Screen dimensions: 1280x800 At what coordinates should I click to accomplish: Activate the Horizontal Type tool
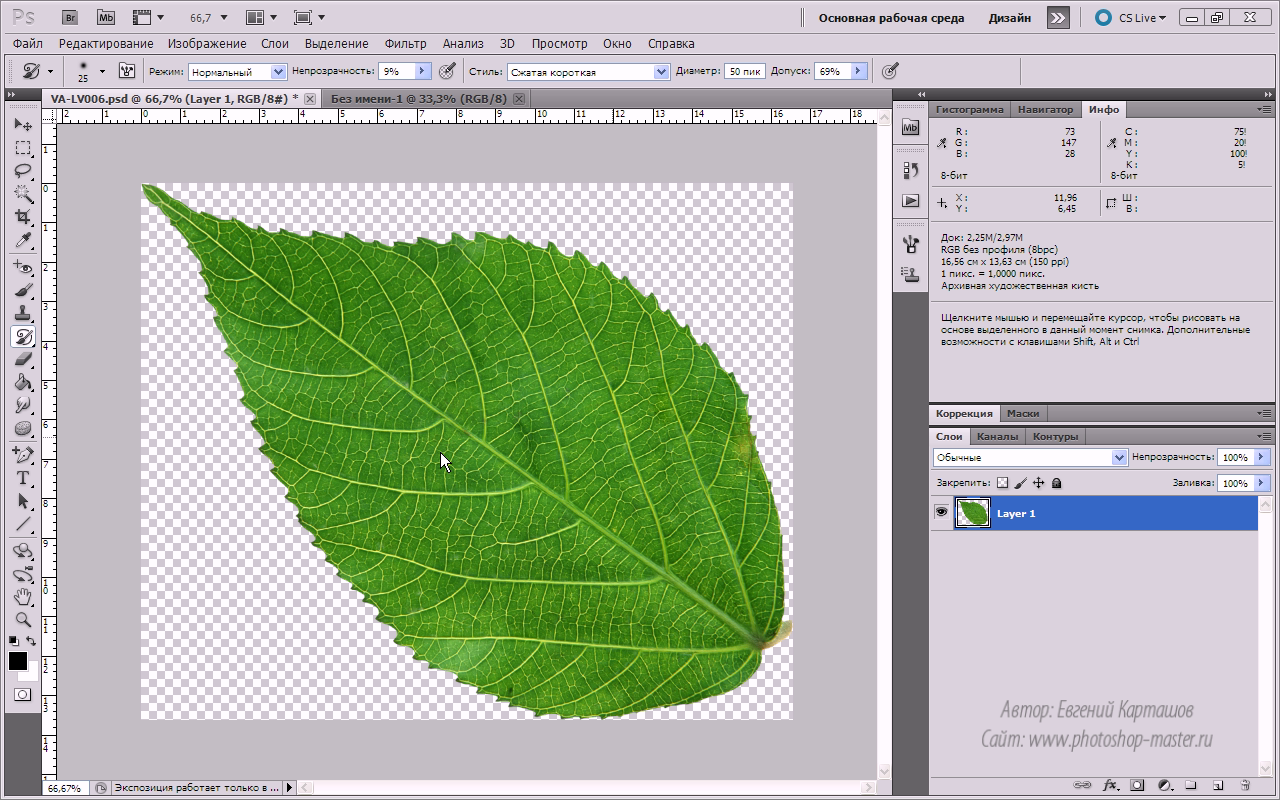click(x=23, y=478)
